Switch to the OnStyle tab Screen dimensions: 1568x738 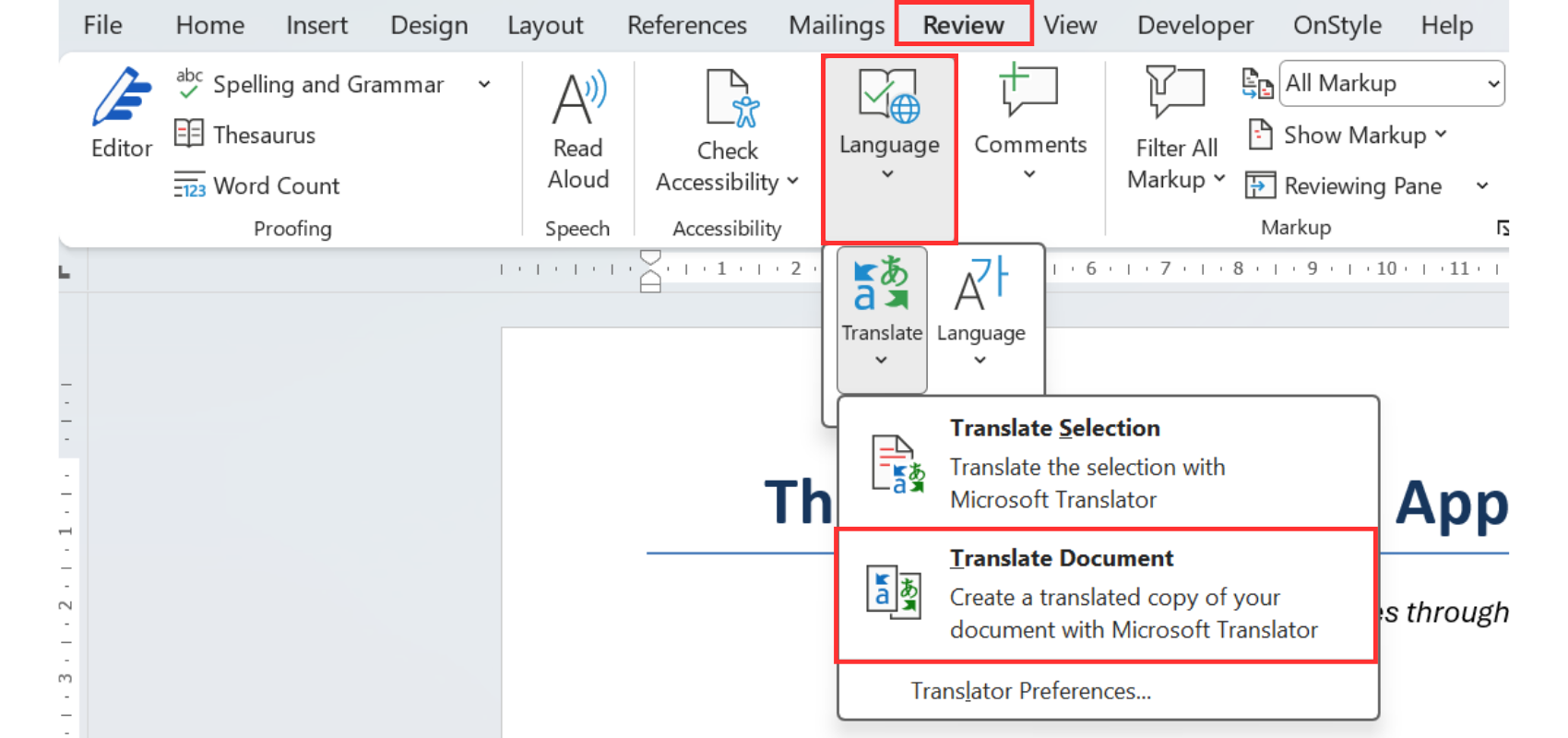[1337, 25]
